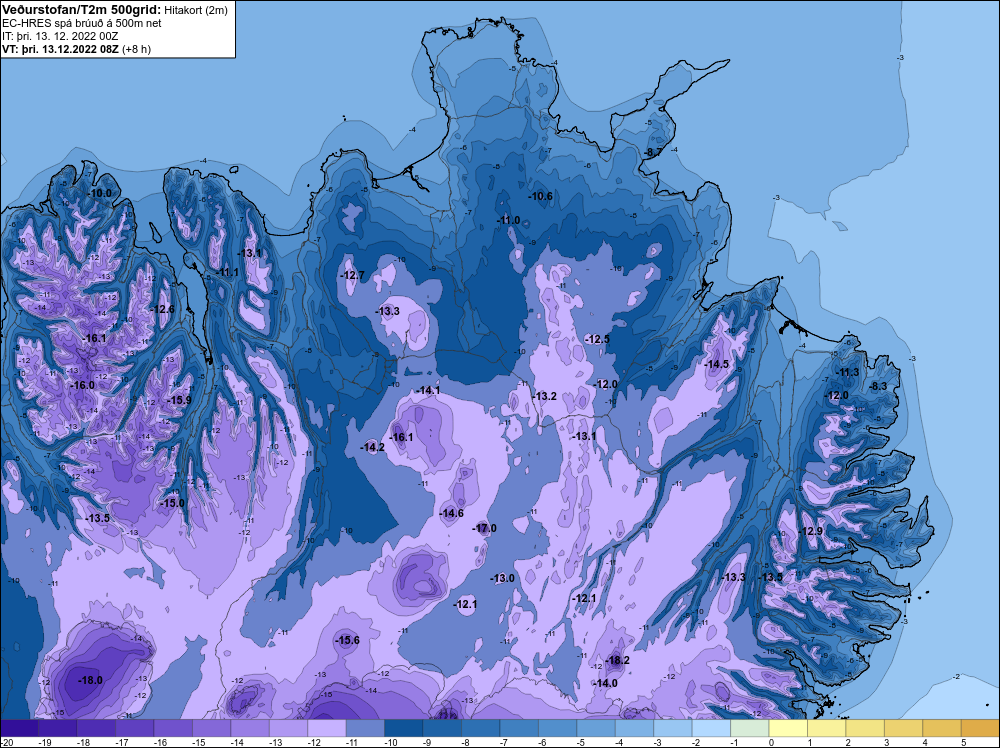Click the 'VT: þri. 13.12.2022 08Z' valid time

pos(60,49)
